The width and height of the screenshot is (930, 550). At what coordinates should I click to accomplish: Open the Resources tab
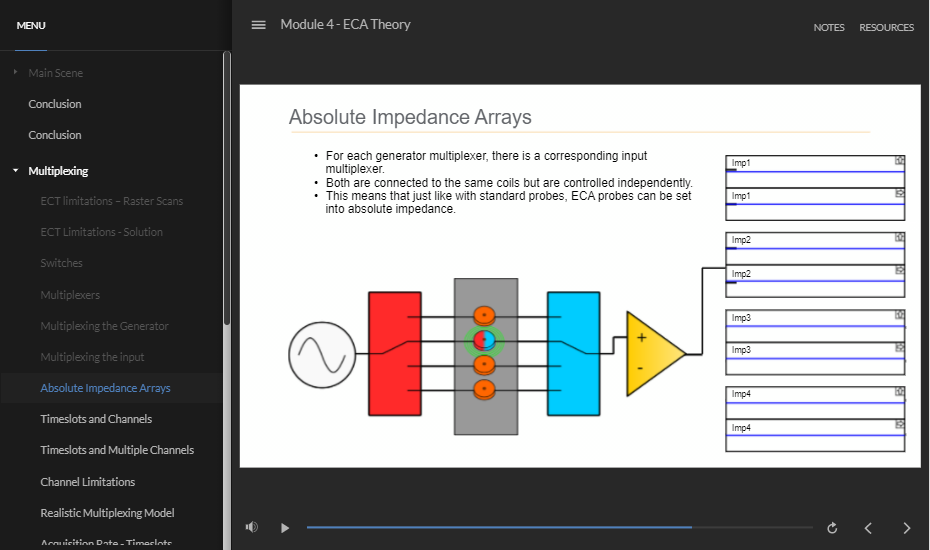886,28
